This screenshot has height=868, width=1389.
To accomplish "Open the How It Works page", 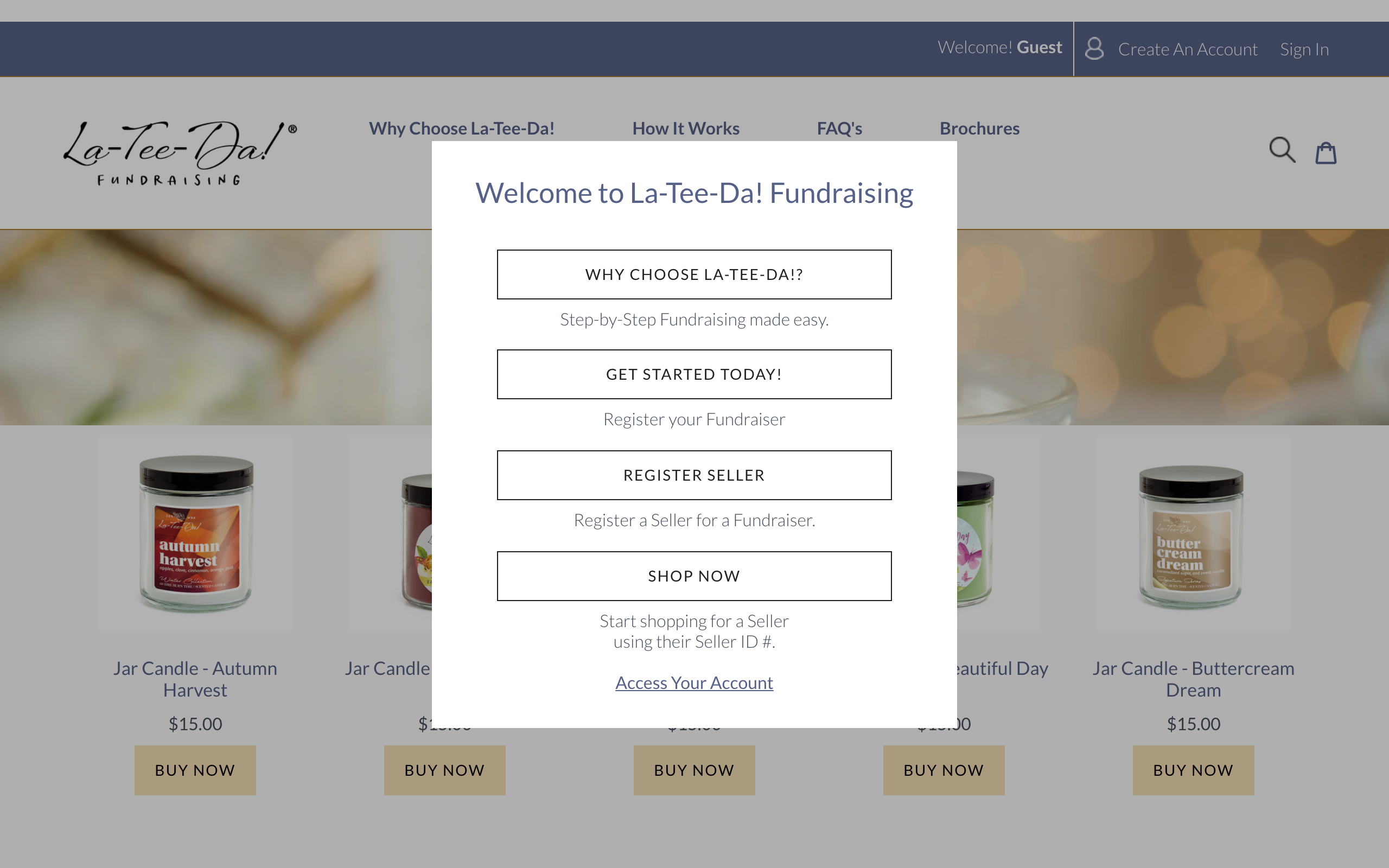I will click(685, 128).
